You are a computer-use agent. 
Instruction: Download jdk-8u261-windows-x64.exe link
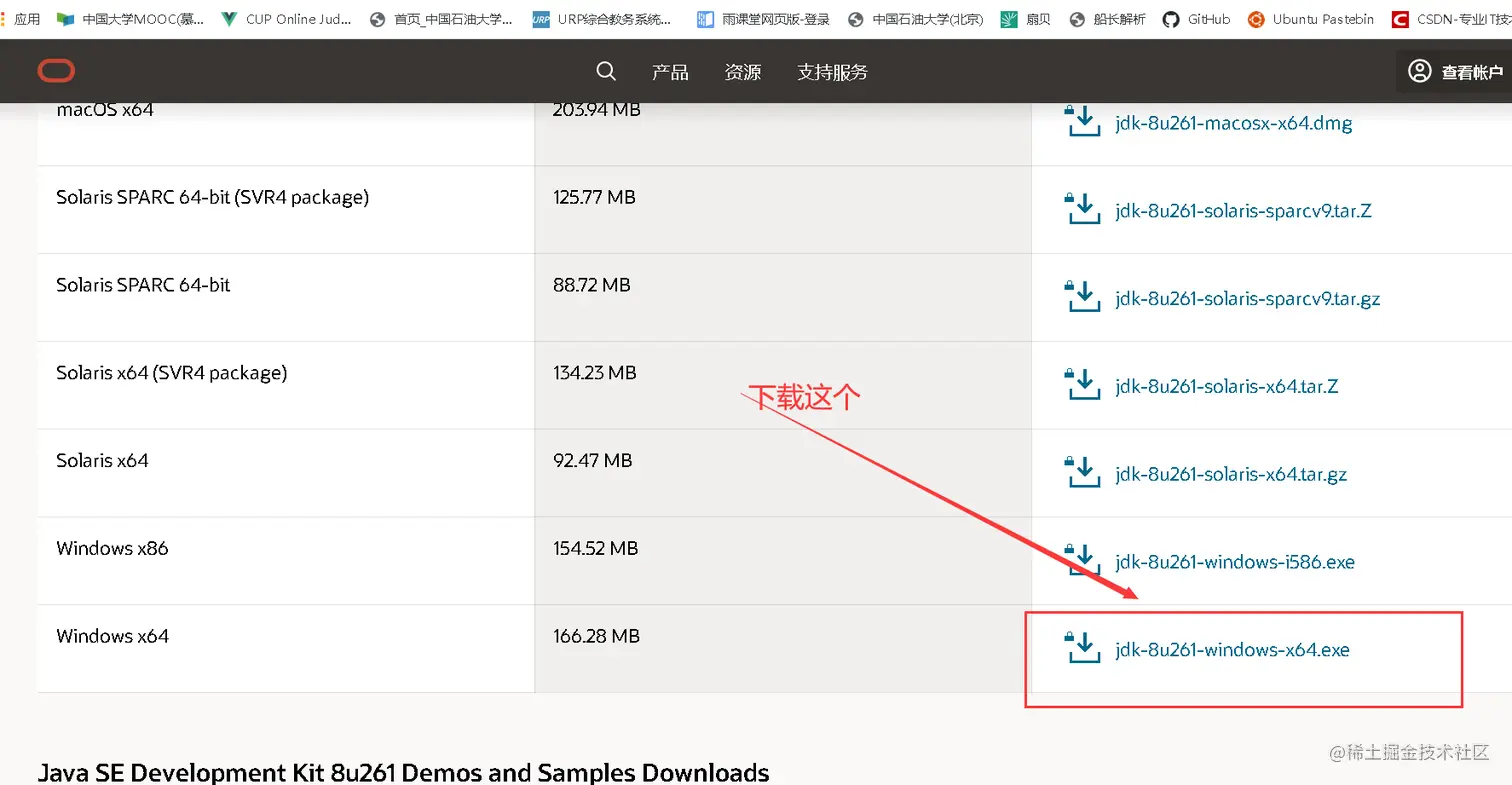click(1232, 650)
